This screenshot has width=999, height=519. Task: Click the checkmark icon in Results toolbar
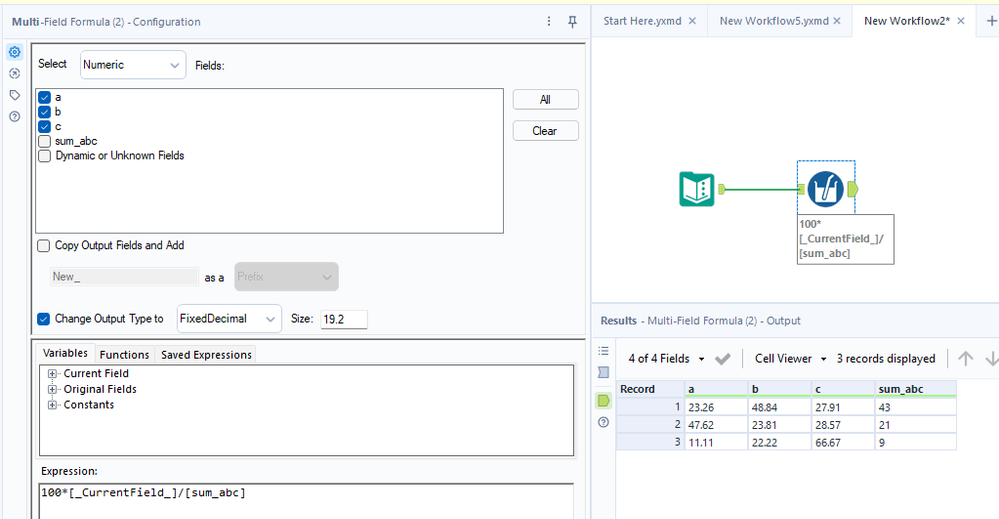coord(722,359)
